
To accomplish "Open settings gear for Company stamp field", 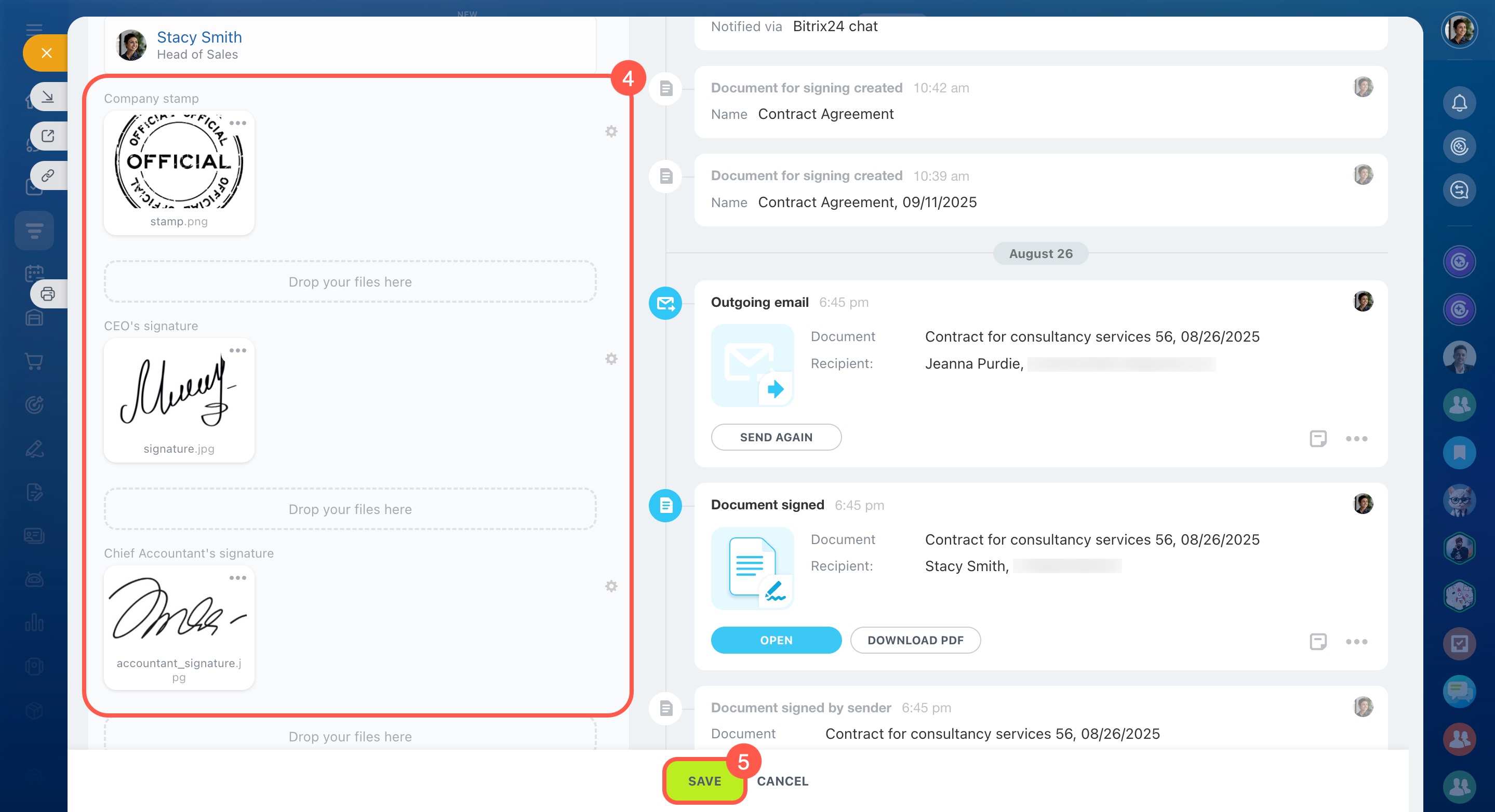I will (x=611, y=132).
